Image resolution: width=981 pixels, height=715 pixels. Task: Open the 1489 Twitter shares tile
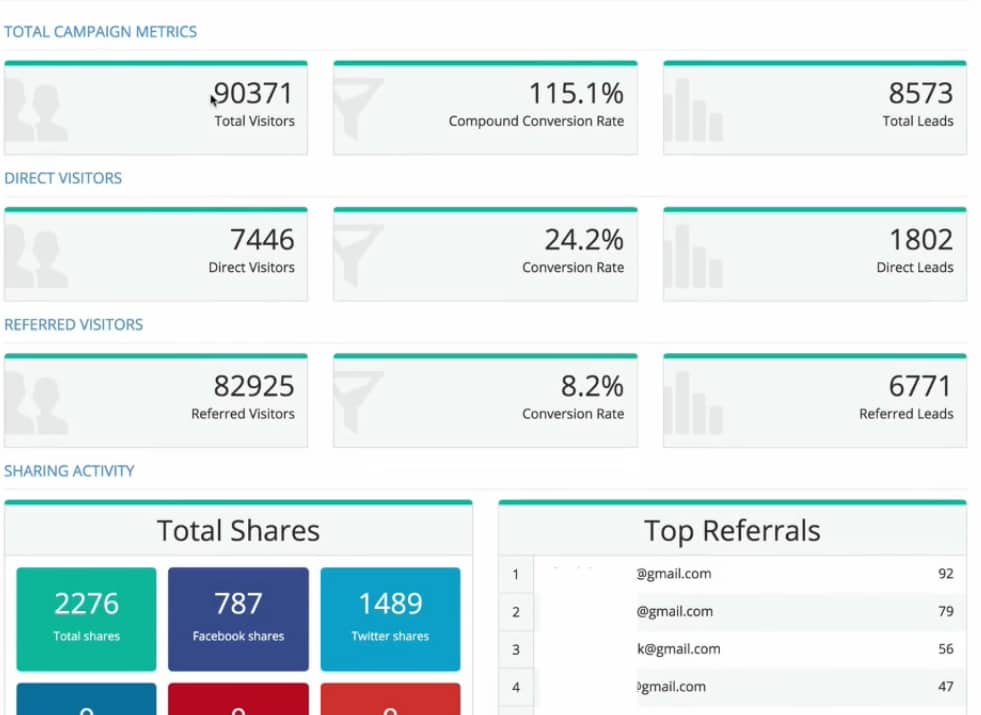pyautogui.click(x=390, y=619)
